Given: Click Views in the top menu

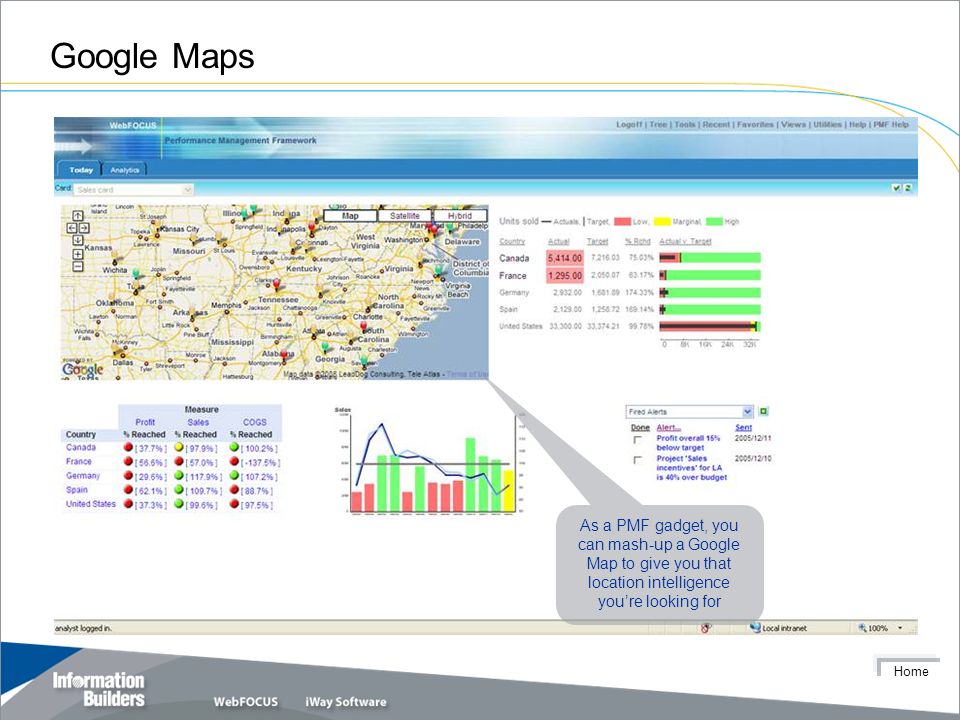Looking at the screenshot, I should coord(793,124).
